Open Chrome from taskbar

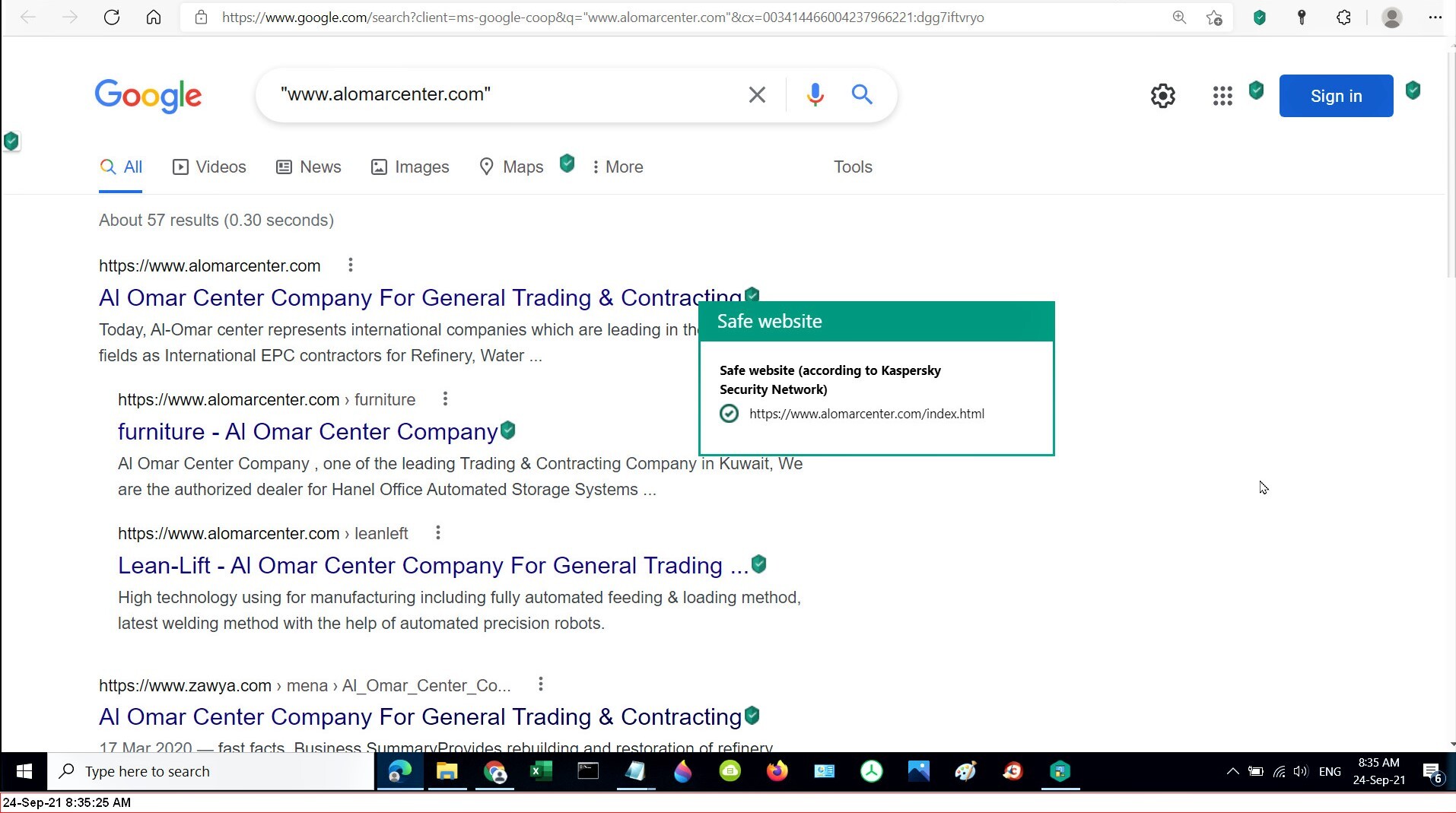pyautogui.click(x=495, y=771)
